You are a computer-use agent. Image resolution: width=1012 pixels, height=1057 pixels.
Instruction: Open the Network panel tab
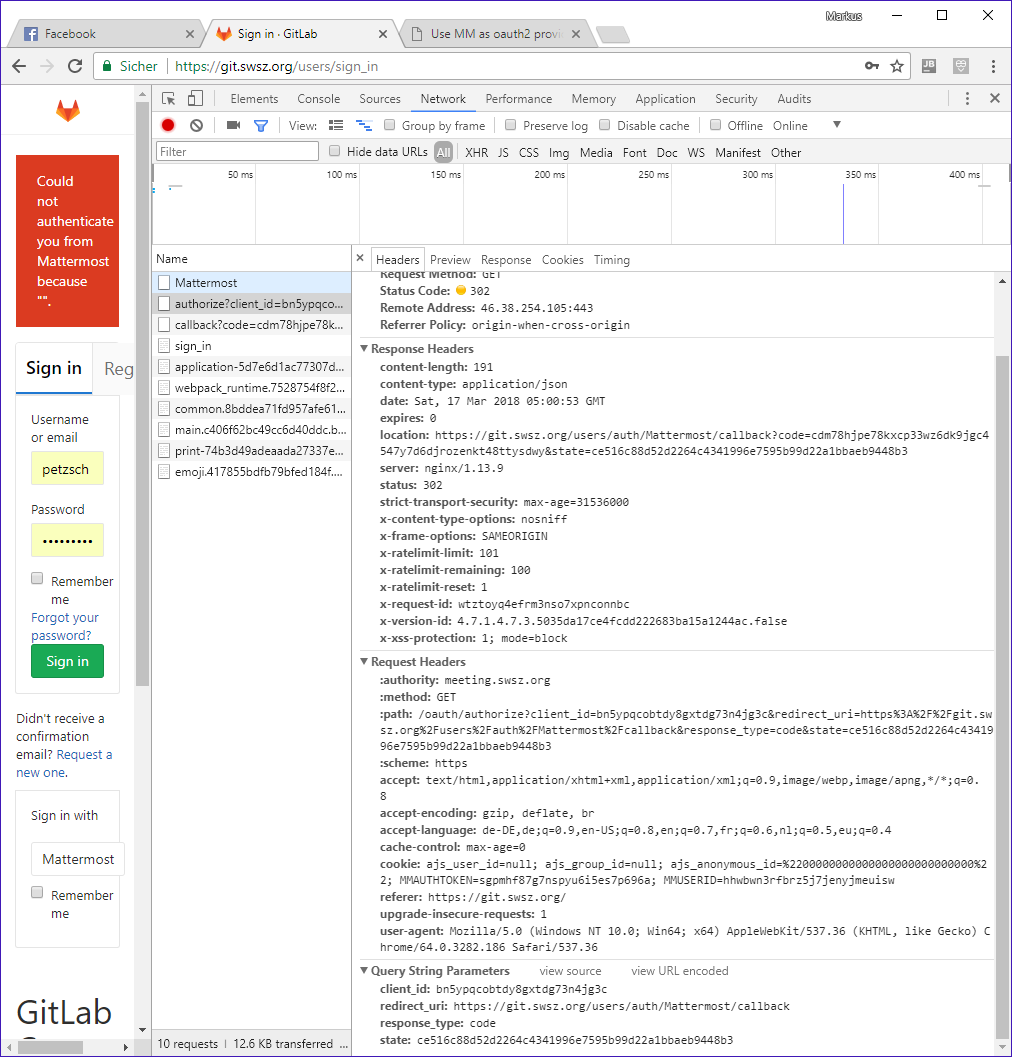(x=443, y=98)
